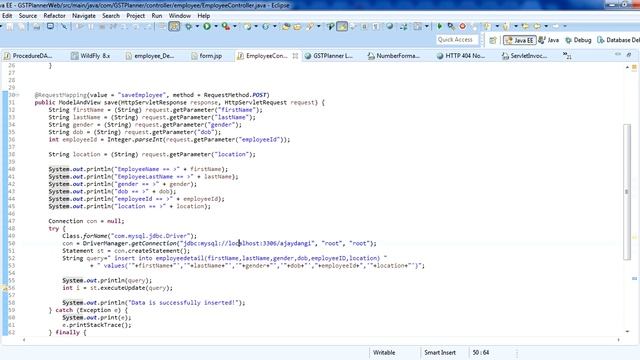Expand the Search flashlight dropdown arrow

click(319, 27)
